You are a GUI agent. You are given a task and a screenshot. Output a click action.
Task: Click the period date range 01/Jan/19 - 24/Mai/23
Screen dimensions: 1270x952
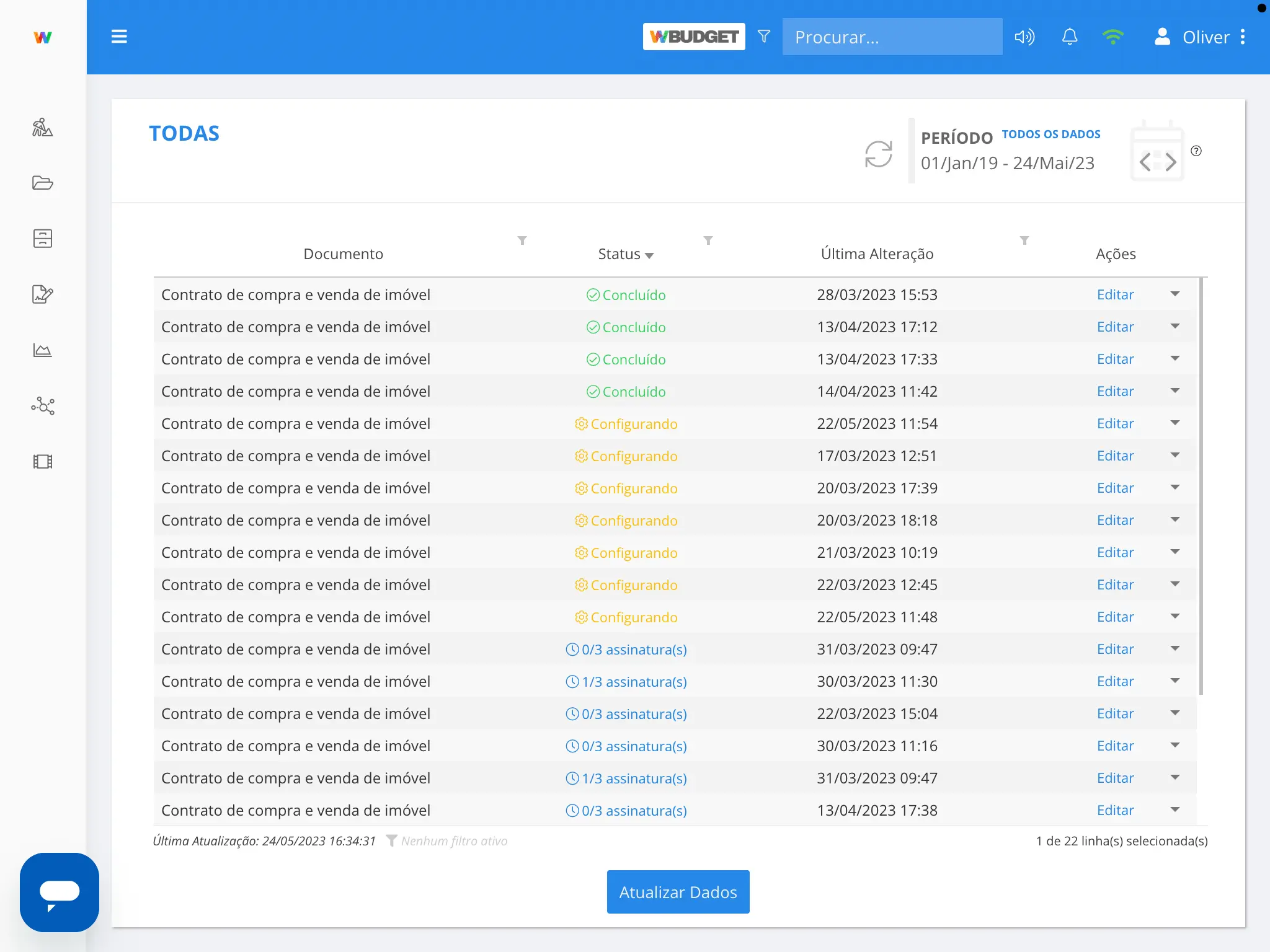tap(1008, 163)
